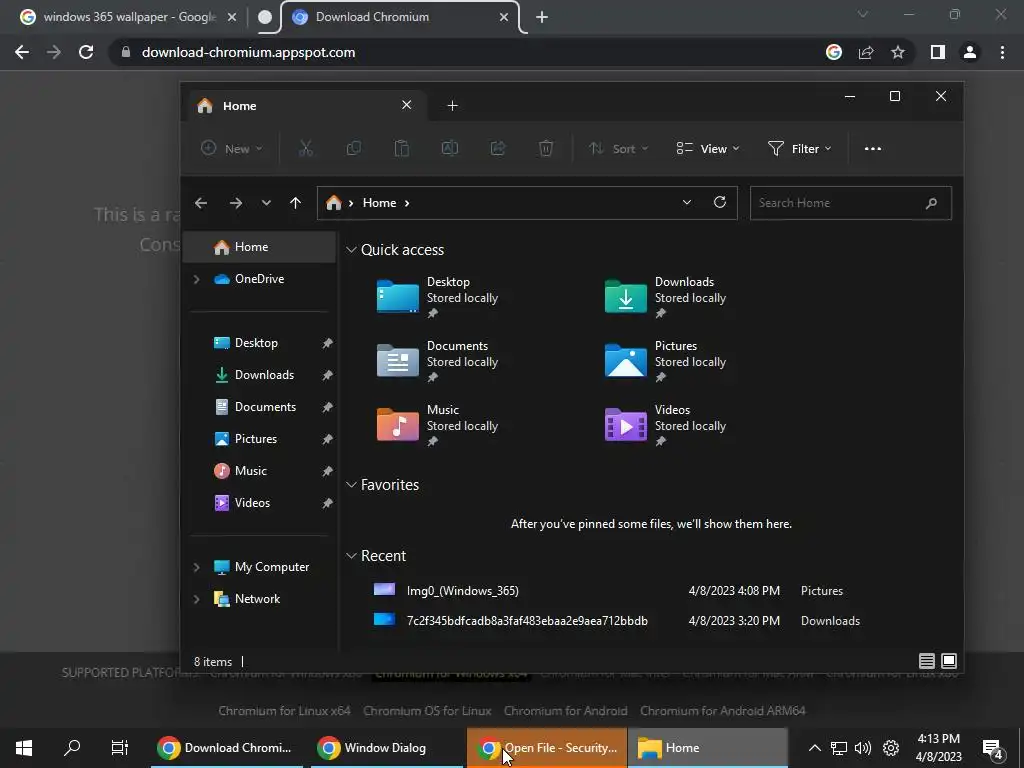The width and height of the screenshot is (1024, 768).
Task: Bookmark this page with star icon
Action: pos(898,52)
